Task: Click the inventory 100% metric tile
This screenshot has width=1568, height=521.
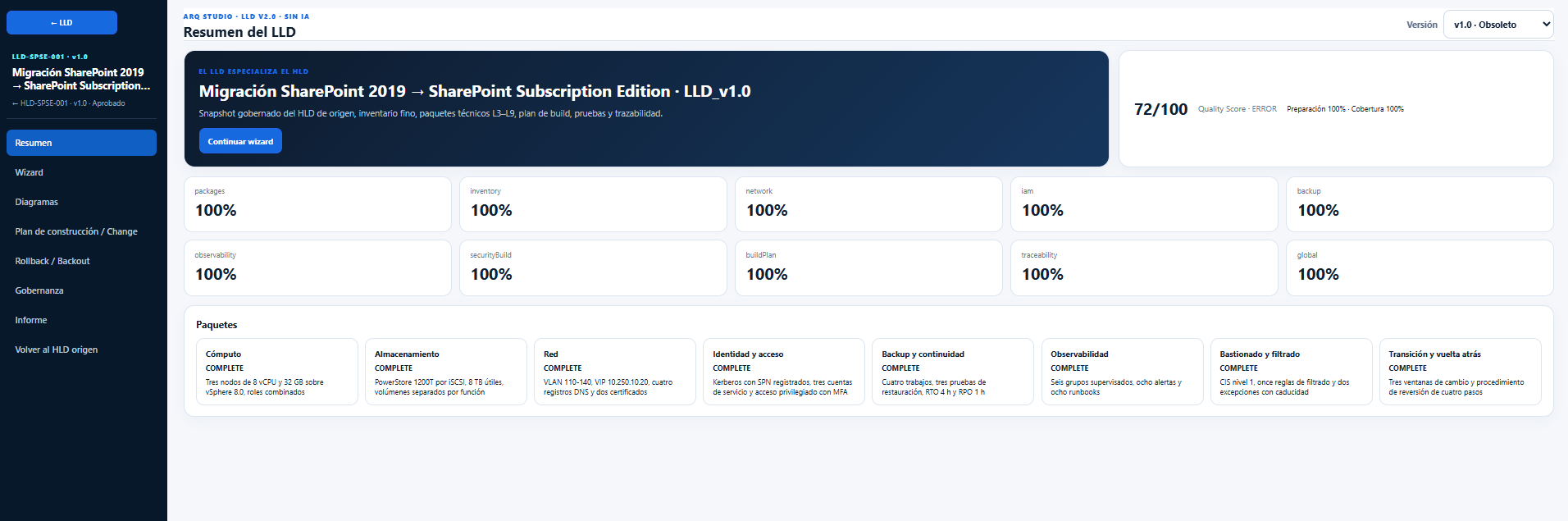Action: pyautogui.click(x=593, y=204)
